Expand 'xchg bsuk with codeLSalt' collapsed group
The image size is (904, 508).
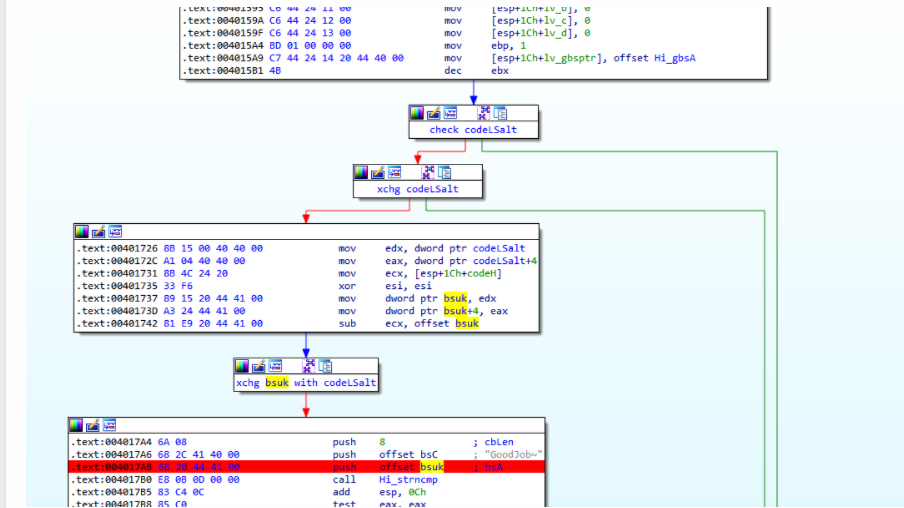[325, 366]
